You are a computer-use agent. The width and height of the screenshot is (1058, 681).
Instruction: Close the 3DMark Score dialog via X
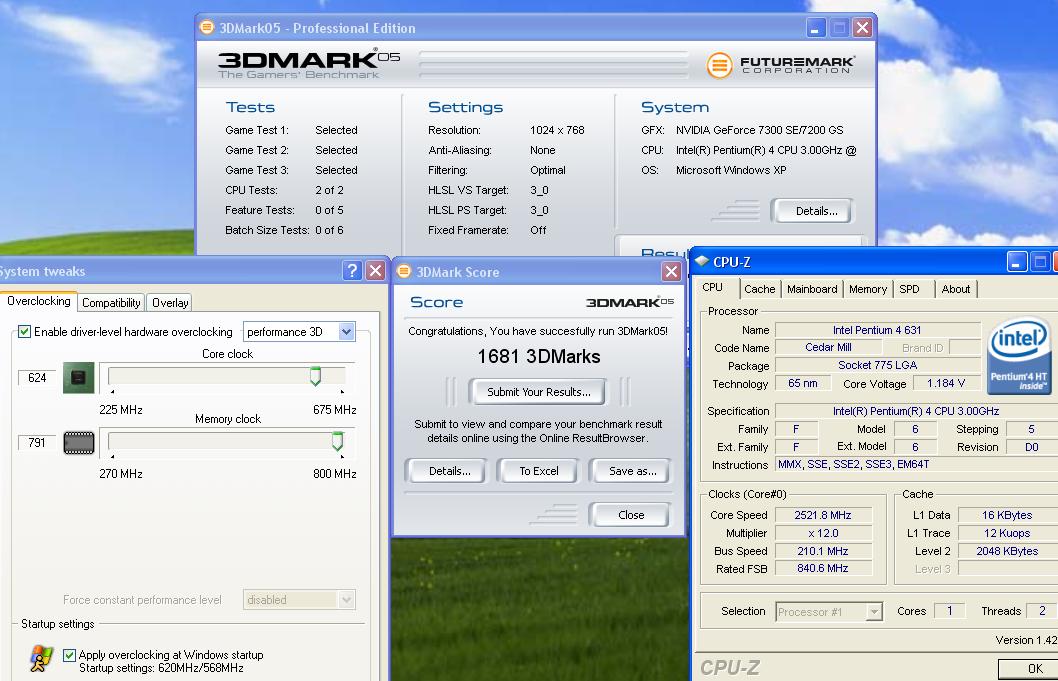click(671, 271)
